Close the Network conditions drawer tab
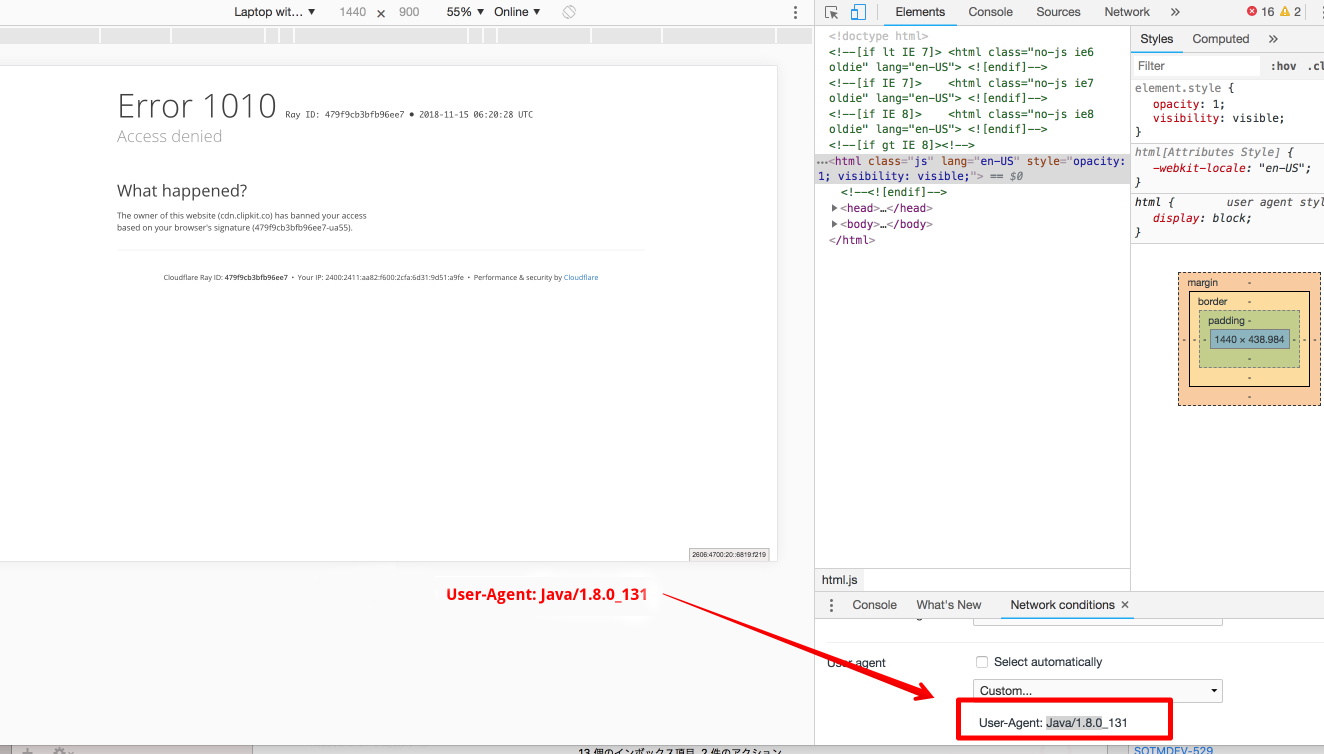 coord(1125,605)
